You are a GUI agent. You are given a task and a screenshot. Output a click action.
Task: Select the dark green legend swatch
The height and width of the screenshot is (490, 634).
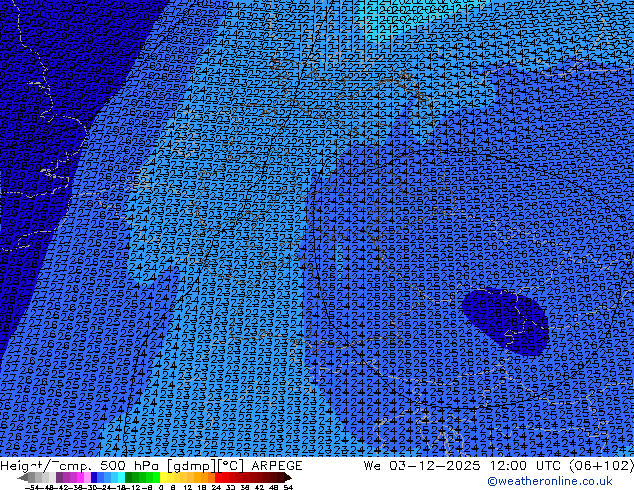[129, 477]
